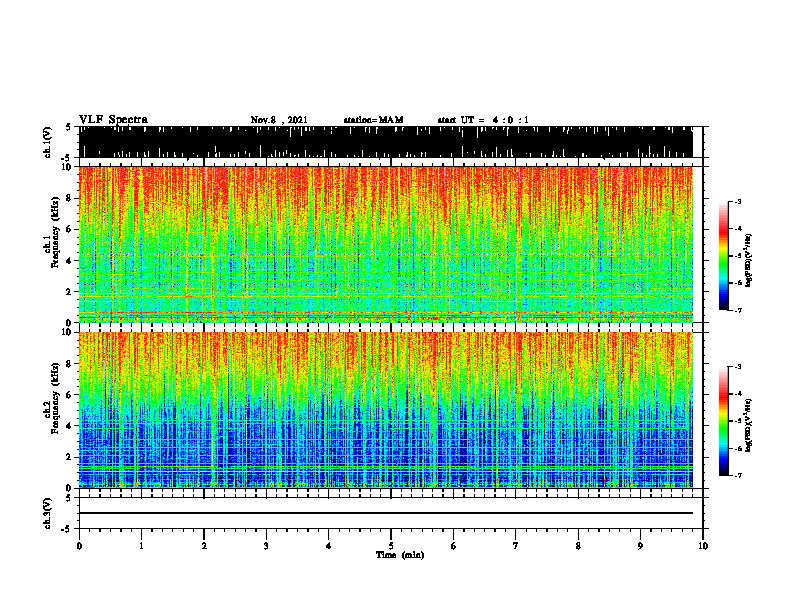Click time axis tick label "8"
792x612 pixels.
tap(578, 546)
